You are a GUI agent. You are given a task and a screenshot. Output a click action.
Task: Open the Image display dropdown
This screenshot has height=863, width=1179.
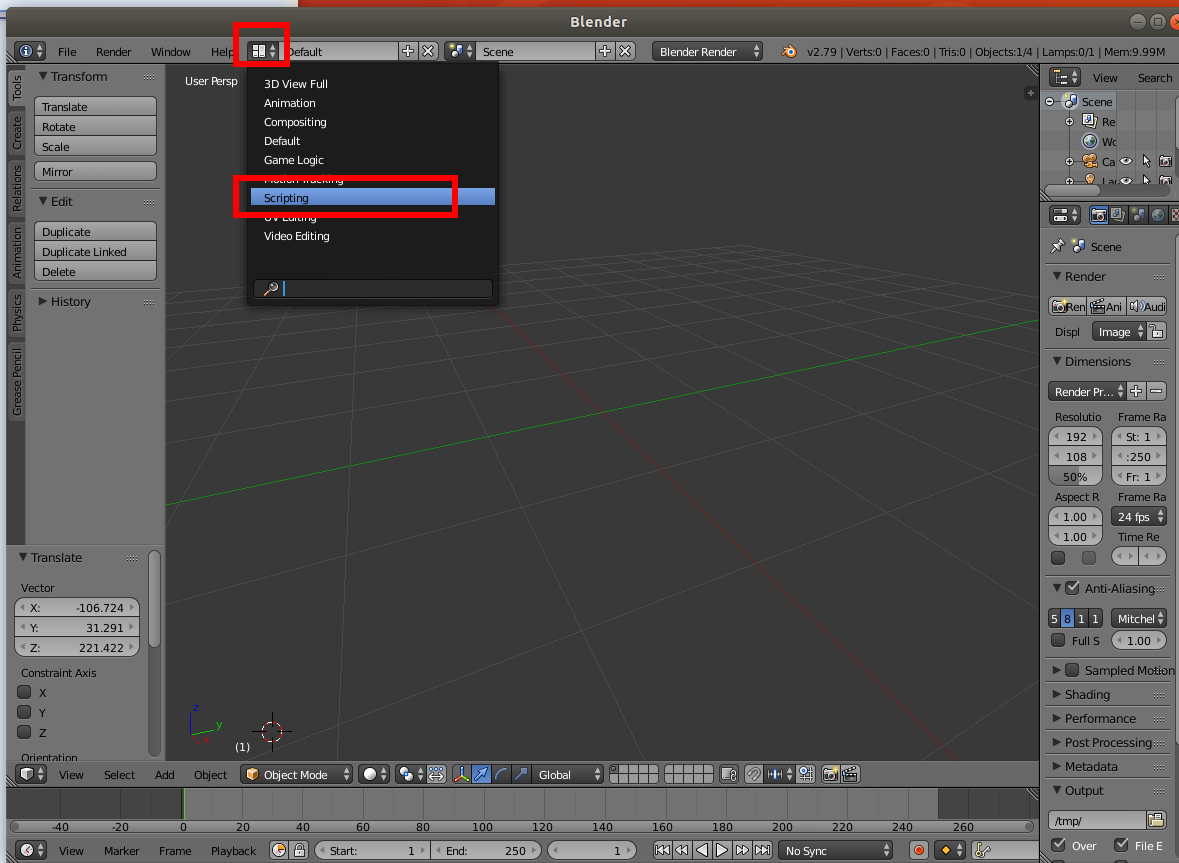point(1119,332)
